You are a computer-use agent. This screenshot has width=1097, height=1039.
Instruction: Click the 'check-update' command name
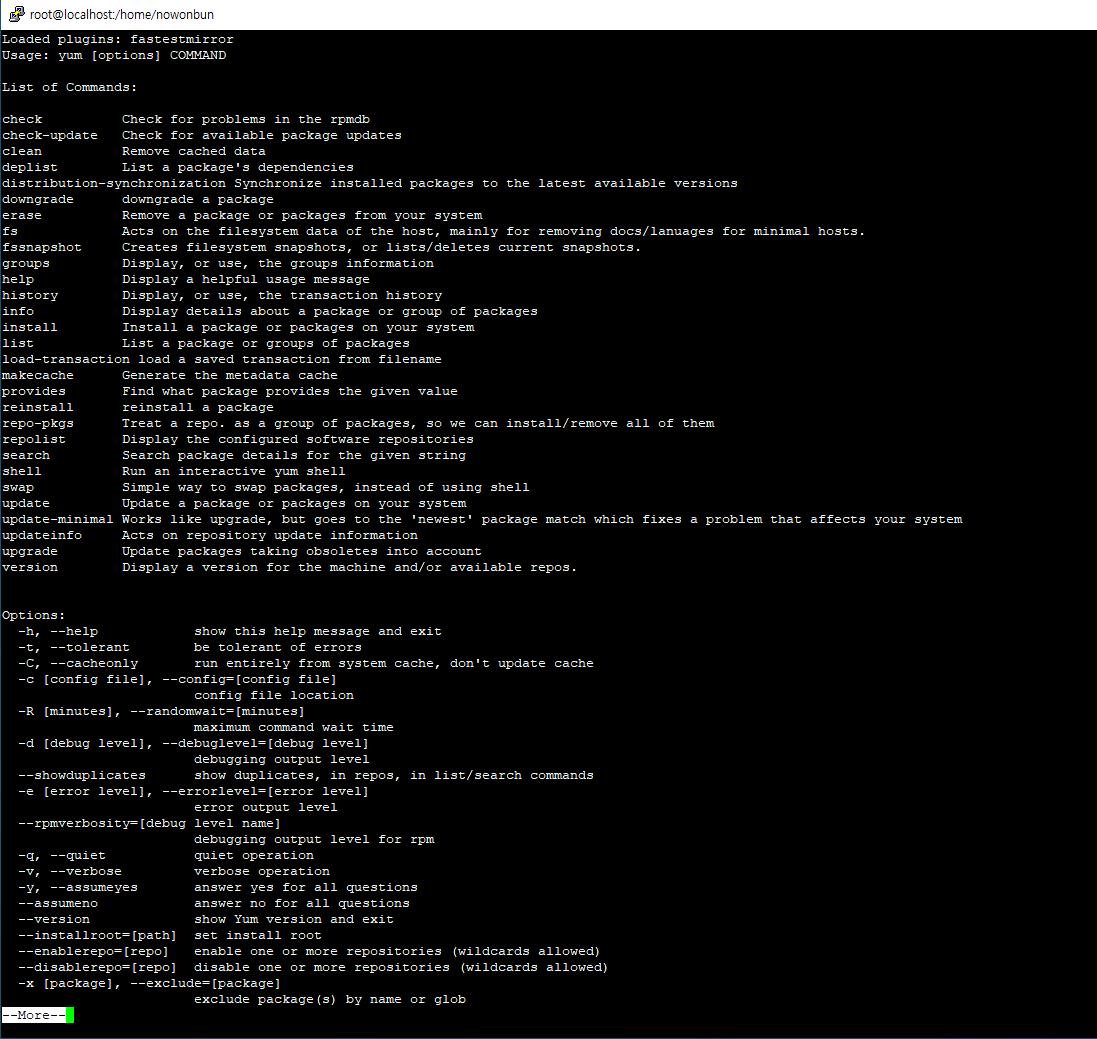click(x=50, y=136)
